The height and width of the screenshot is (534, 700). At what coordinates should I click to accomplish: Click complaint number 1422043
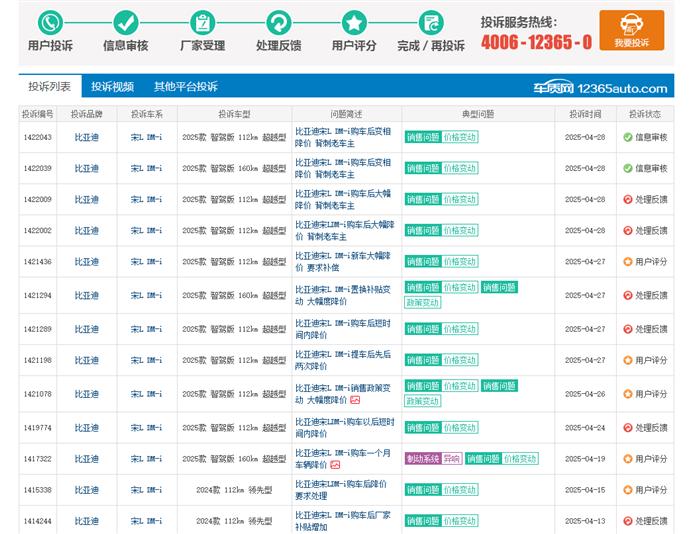tap(38, 137)
